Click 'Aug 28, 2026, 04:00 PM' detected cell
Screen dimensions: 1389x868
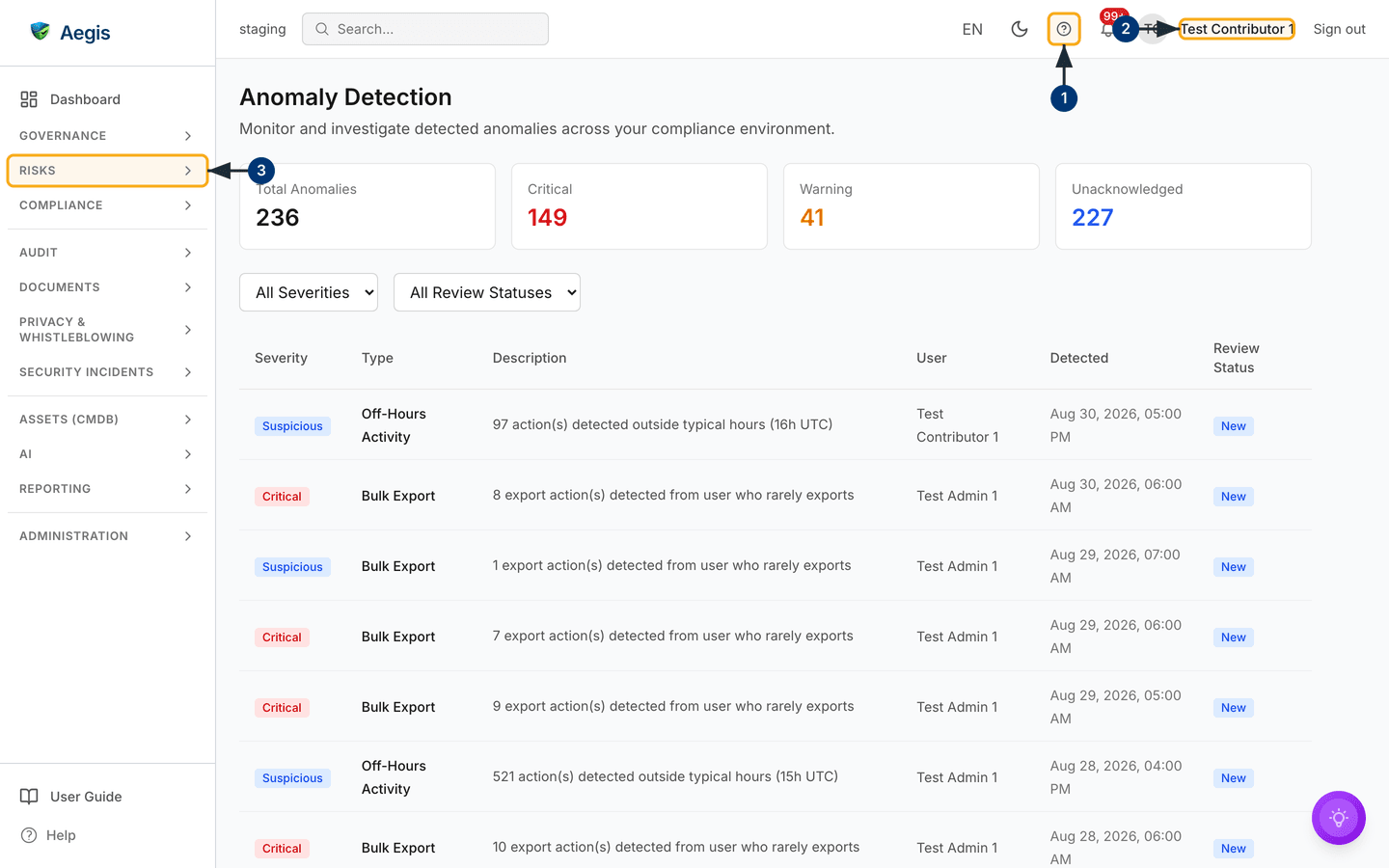click(1116, 777)
